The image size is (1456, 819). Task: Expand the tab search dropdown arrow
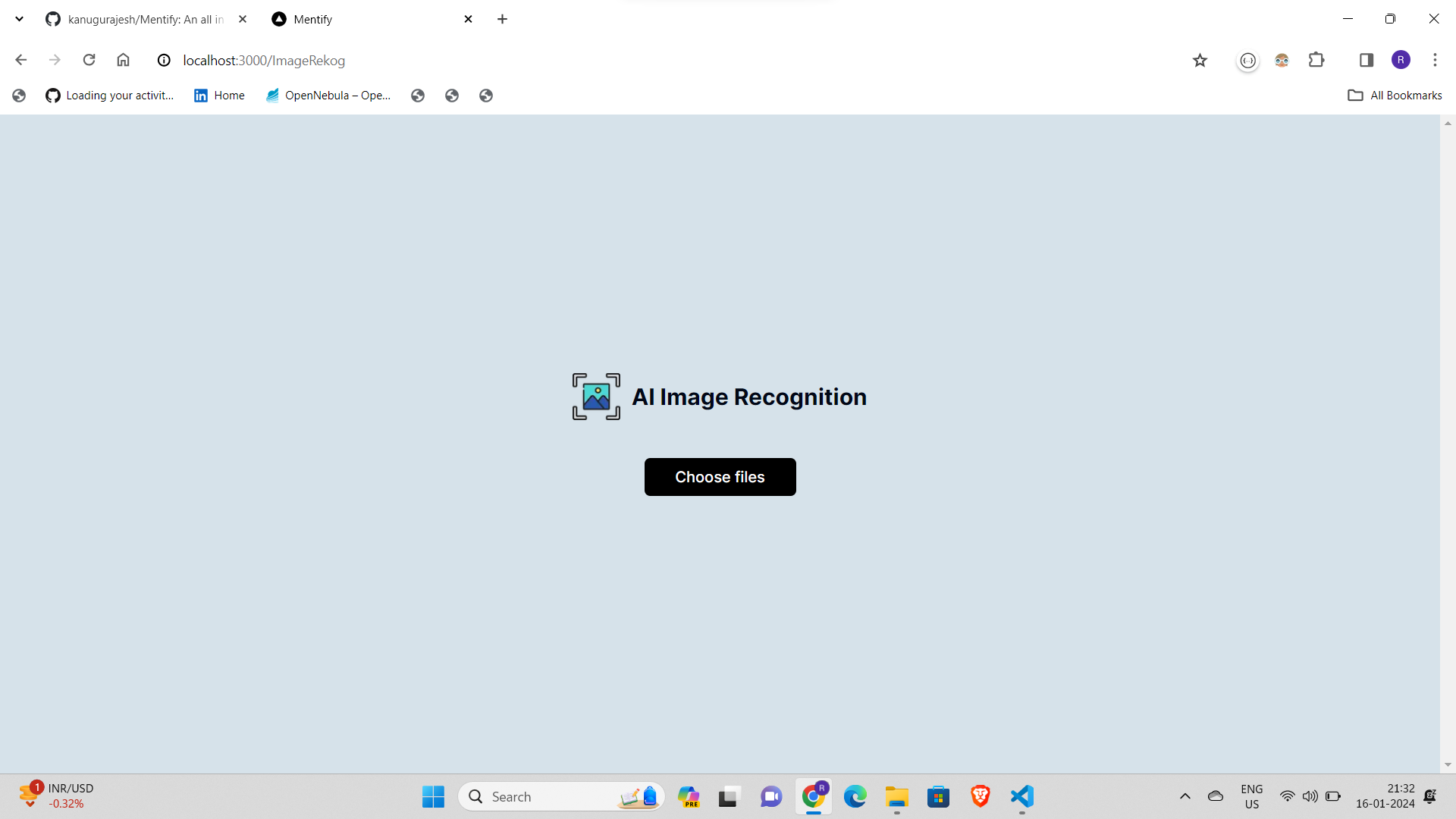[20, 19]
